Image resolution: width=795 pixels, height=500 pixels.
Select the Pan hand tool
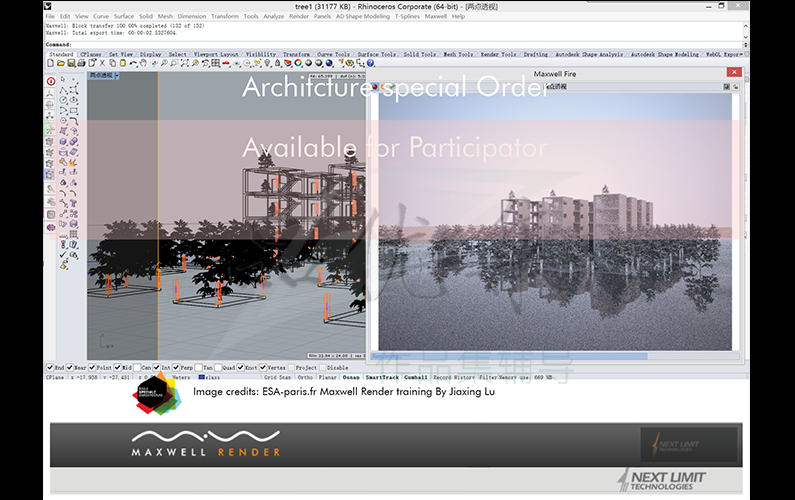click(x=143, y=63)
